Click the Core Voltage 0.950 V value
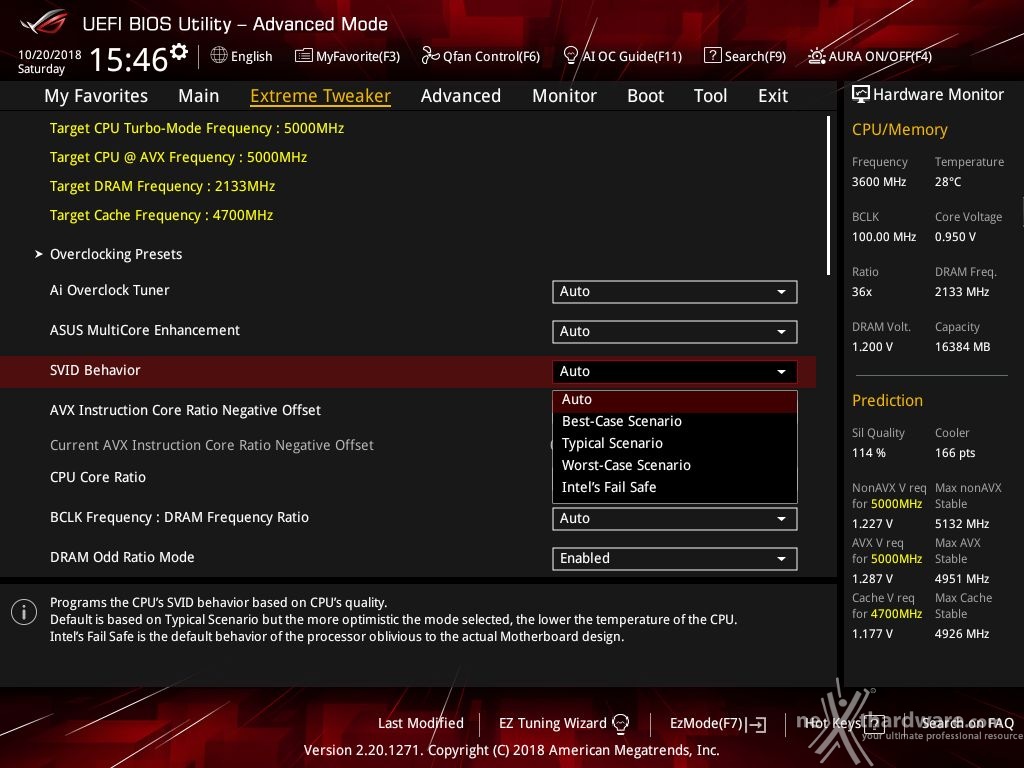1024x768 pixels. click(x=955, y=236)
